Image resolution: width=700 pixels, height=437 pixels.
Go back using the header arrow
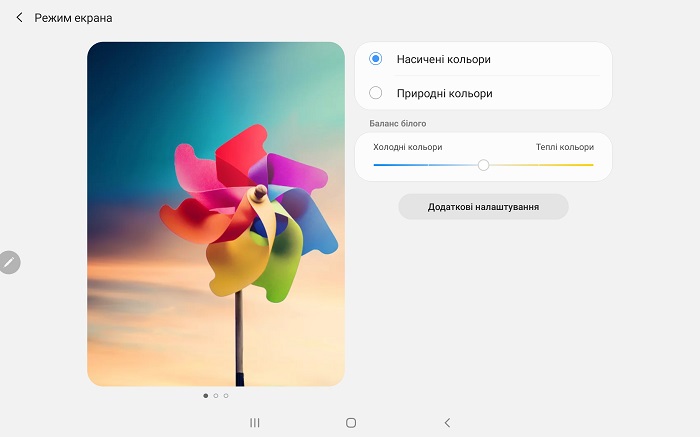pos(19,18)
